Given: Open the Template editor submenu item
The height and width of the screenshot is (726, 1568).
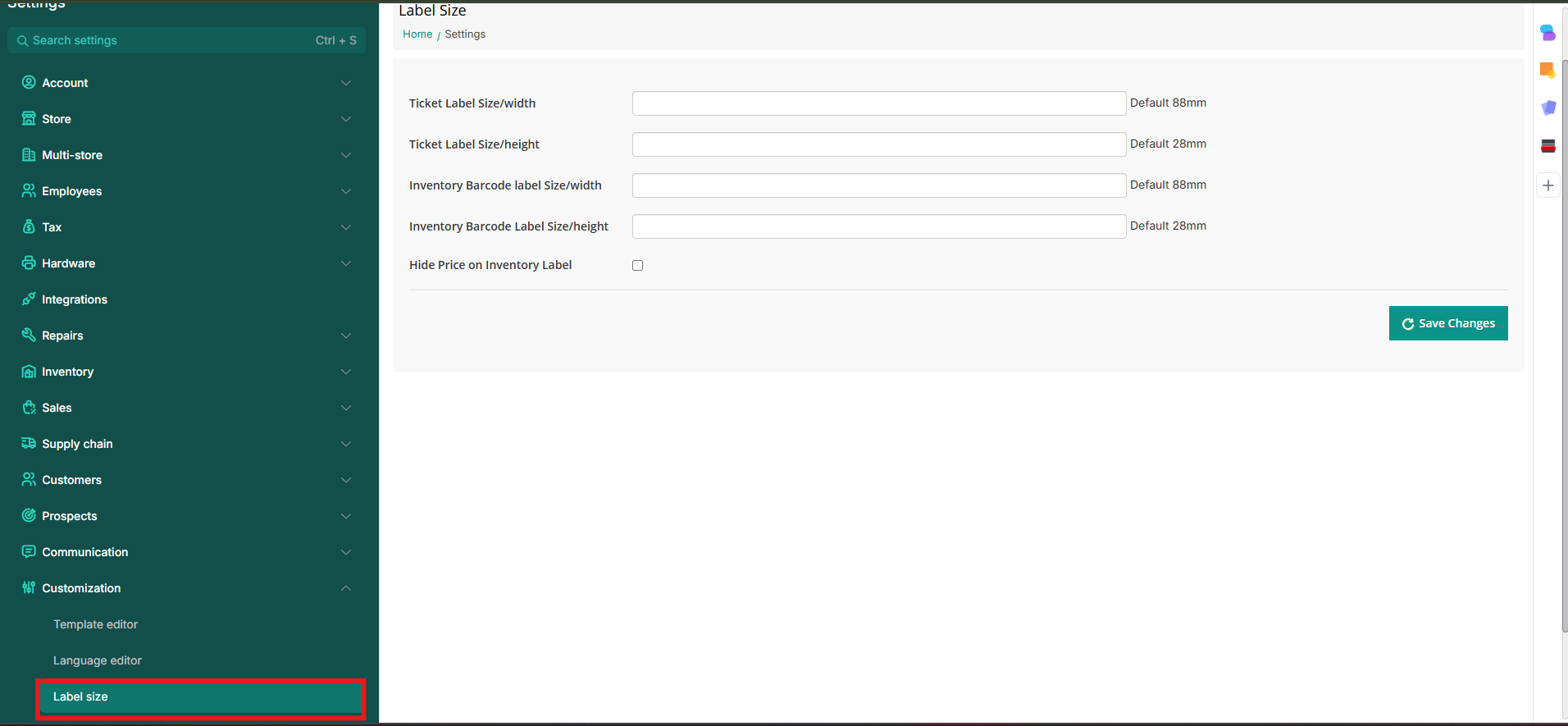Looking at the screenshot, I should point(95,624).
